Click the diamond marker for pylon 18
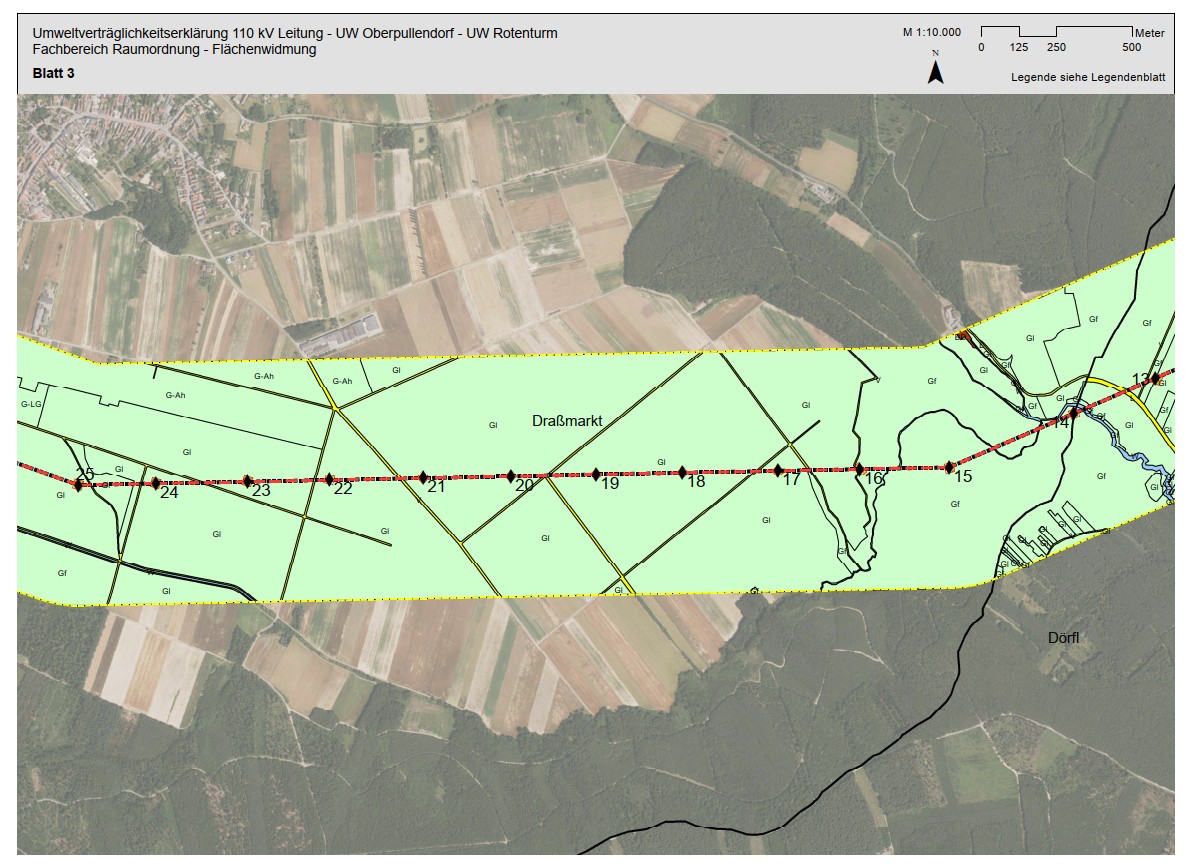 (x=683, y=472)
